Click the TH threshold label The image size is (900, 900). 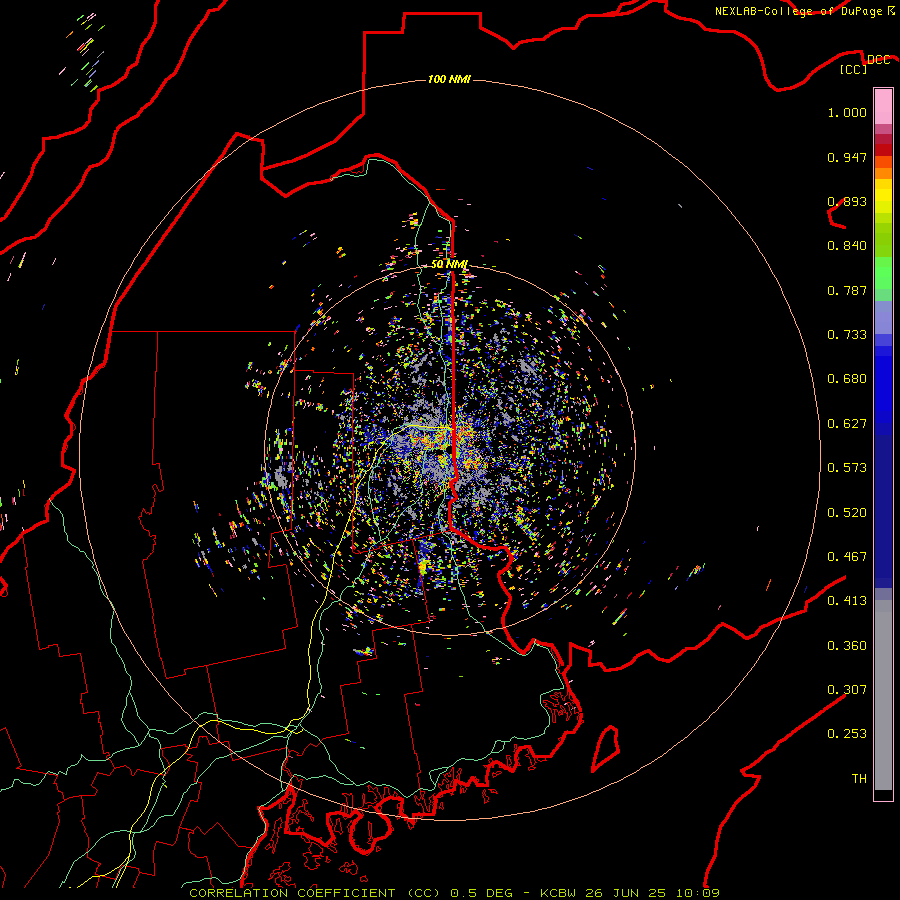[x=859, y=779]
